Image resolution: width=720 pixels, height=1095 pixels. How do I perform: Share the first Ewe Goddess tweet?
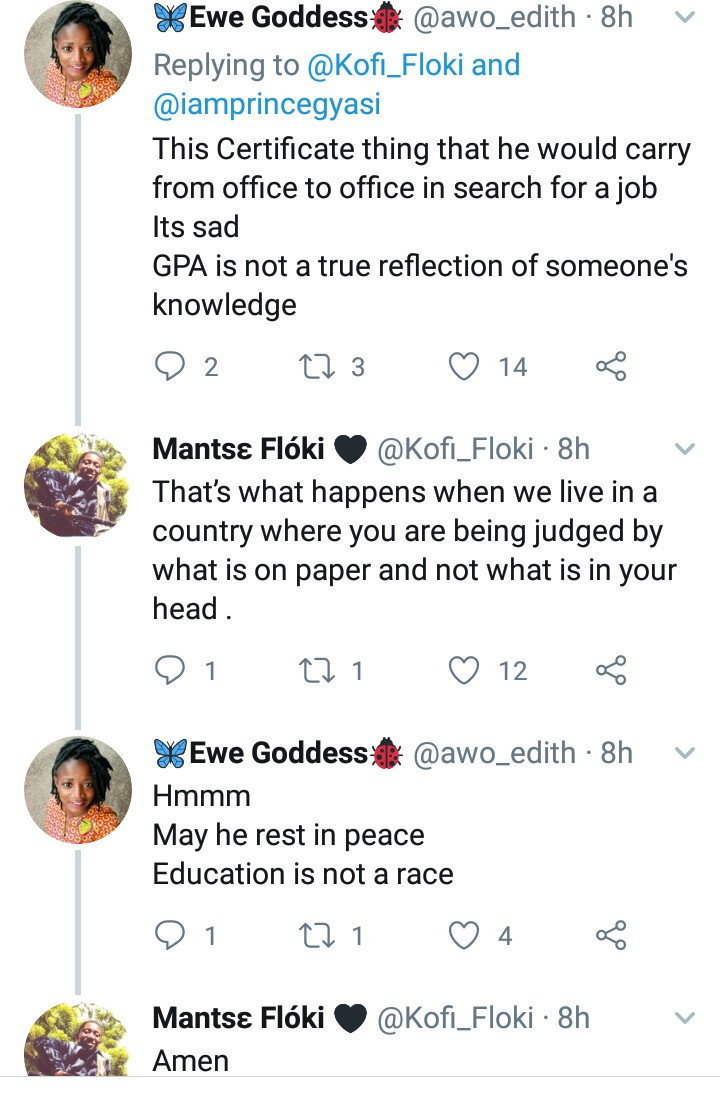(x=610, y=367)
